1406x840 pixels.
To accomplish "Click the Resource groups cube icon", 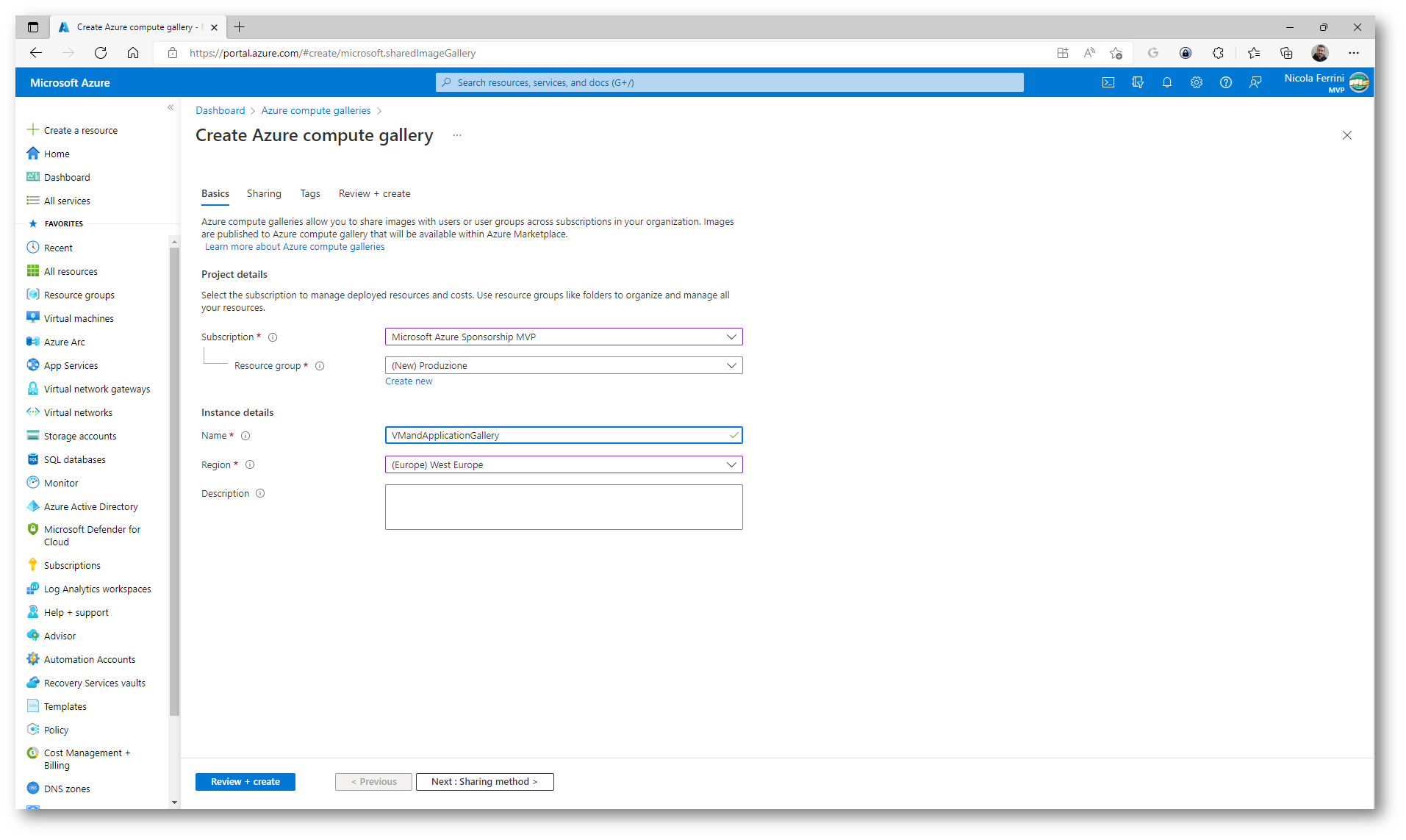I will coord(33,295).
